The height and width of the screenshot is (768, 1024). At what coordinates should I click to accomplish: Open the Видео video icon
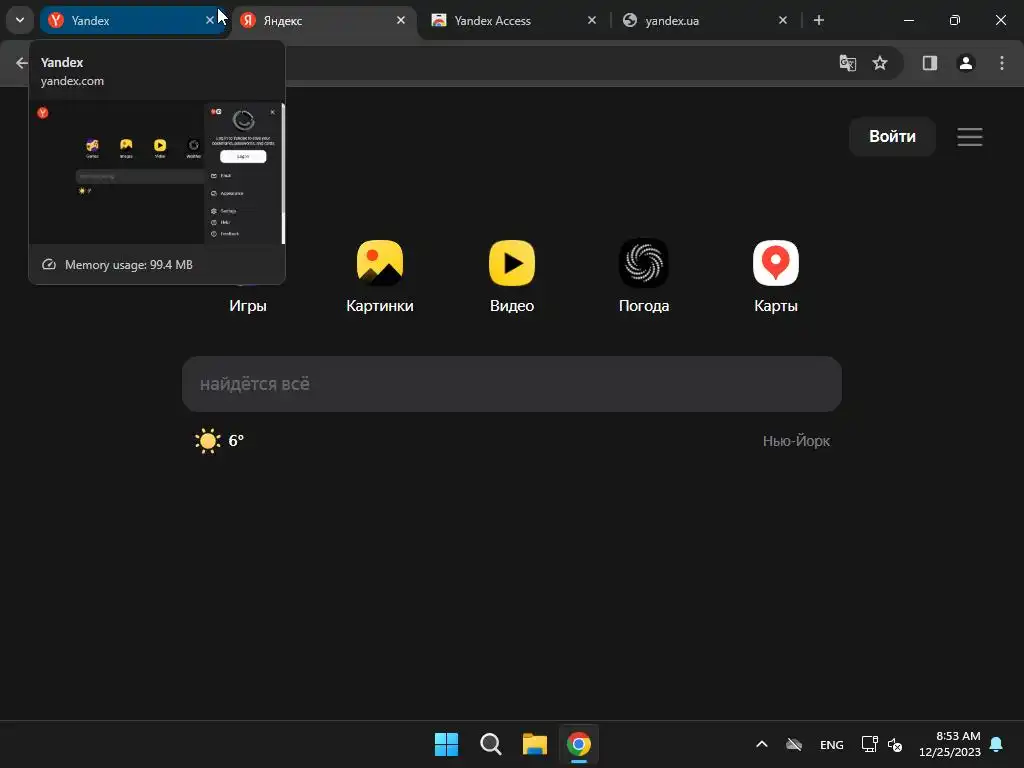pyautogui.click(x=512, y=263)
